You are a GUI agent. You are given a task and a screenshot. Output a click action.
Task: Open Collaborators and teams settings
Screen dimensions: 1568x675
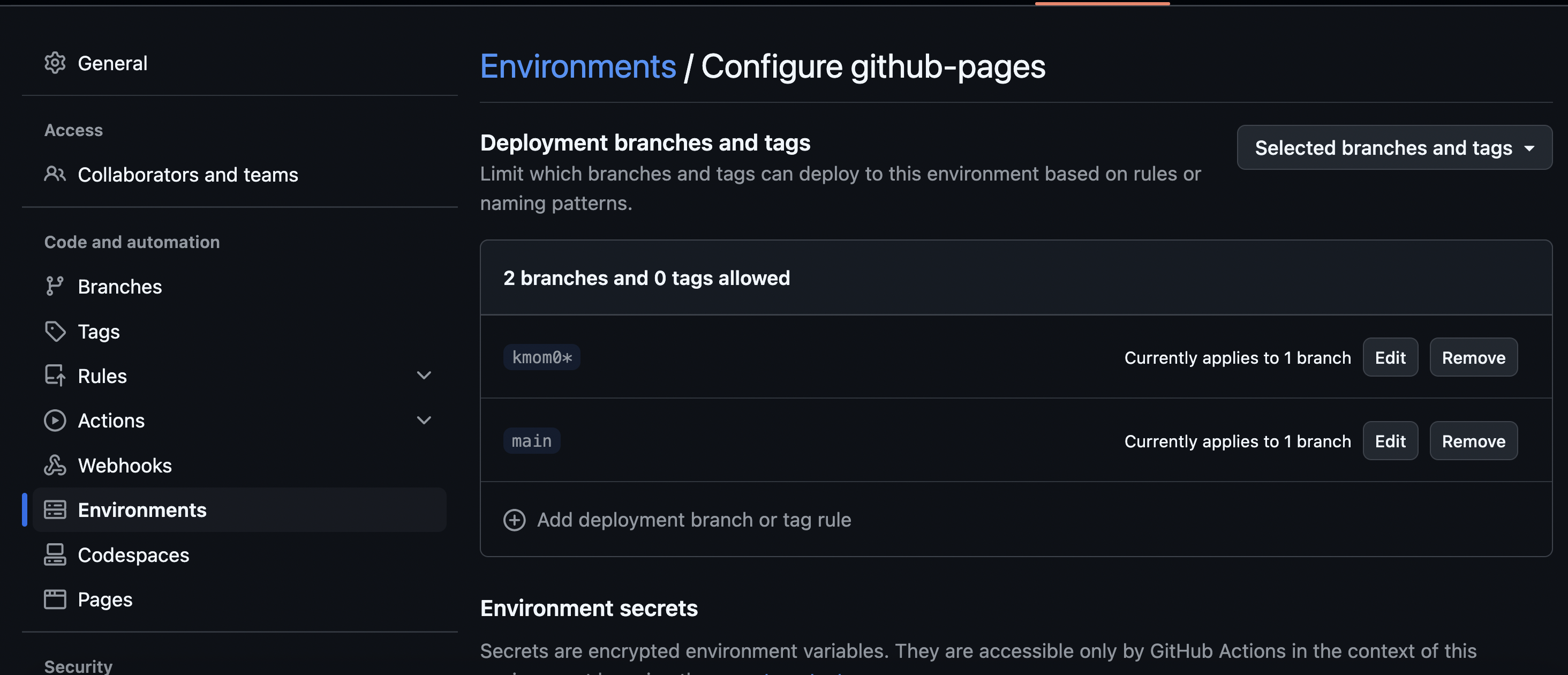click(x=239, y=175)
